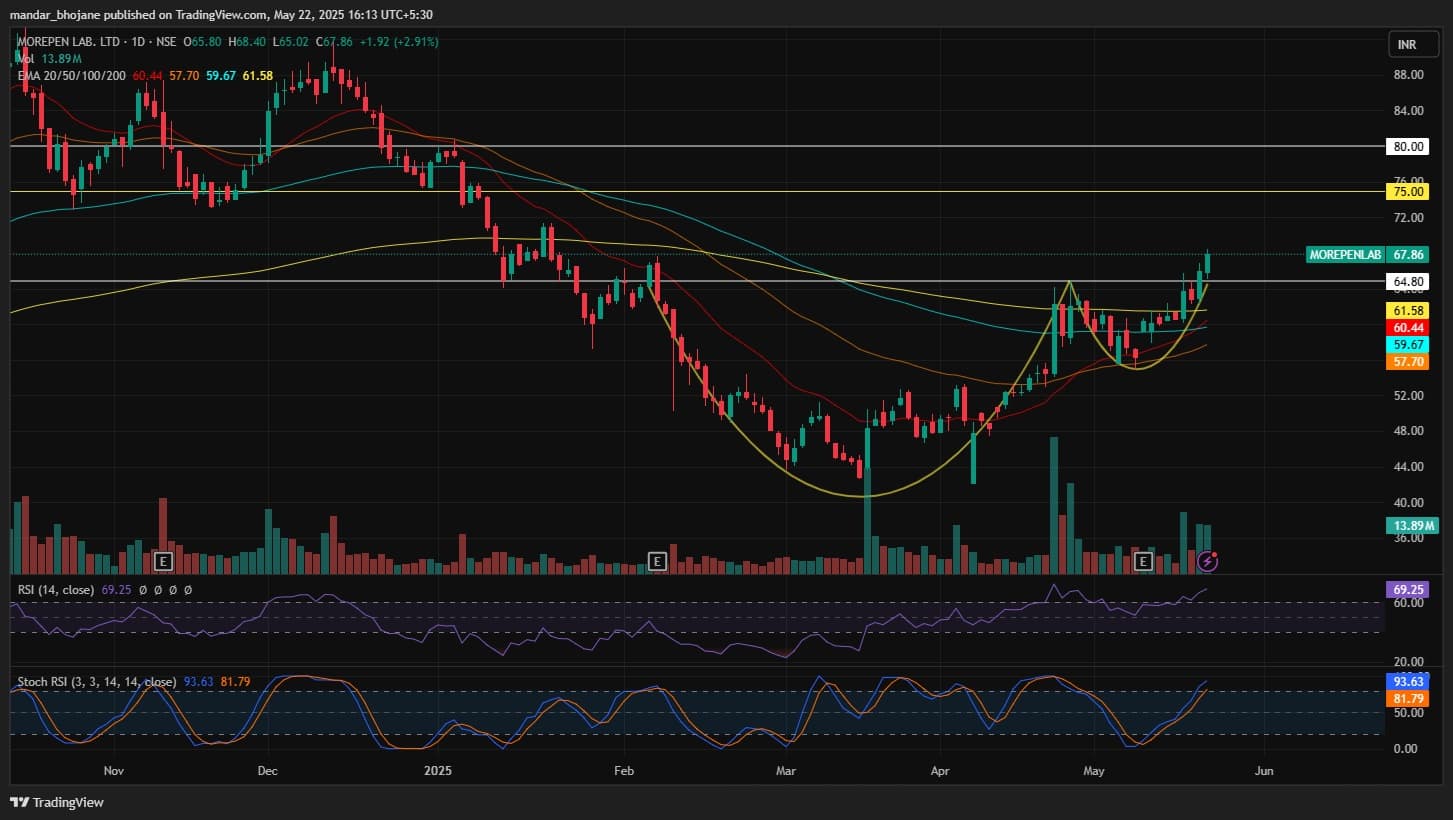Click the 64.80 horizontal line price label

tap(1408, 283)
